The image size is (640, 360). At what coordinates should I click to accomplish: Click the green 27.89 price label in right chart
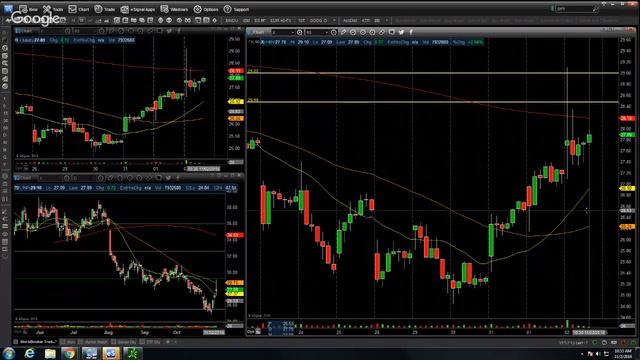click(627, 135)
